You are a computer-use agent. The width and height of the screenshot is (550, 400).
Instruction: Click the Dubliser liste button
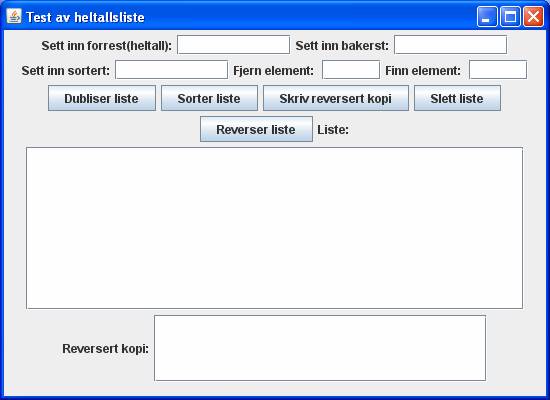(102, 98)
